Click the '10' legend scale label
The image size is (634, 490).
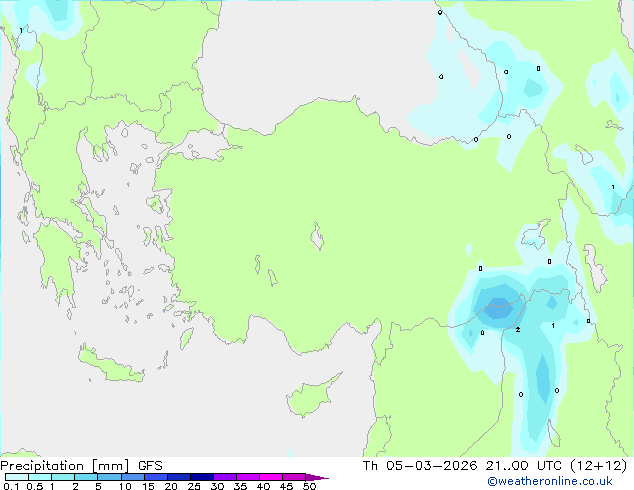(x=125, y=486)
